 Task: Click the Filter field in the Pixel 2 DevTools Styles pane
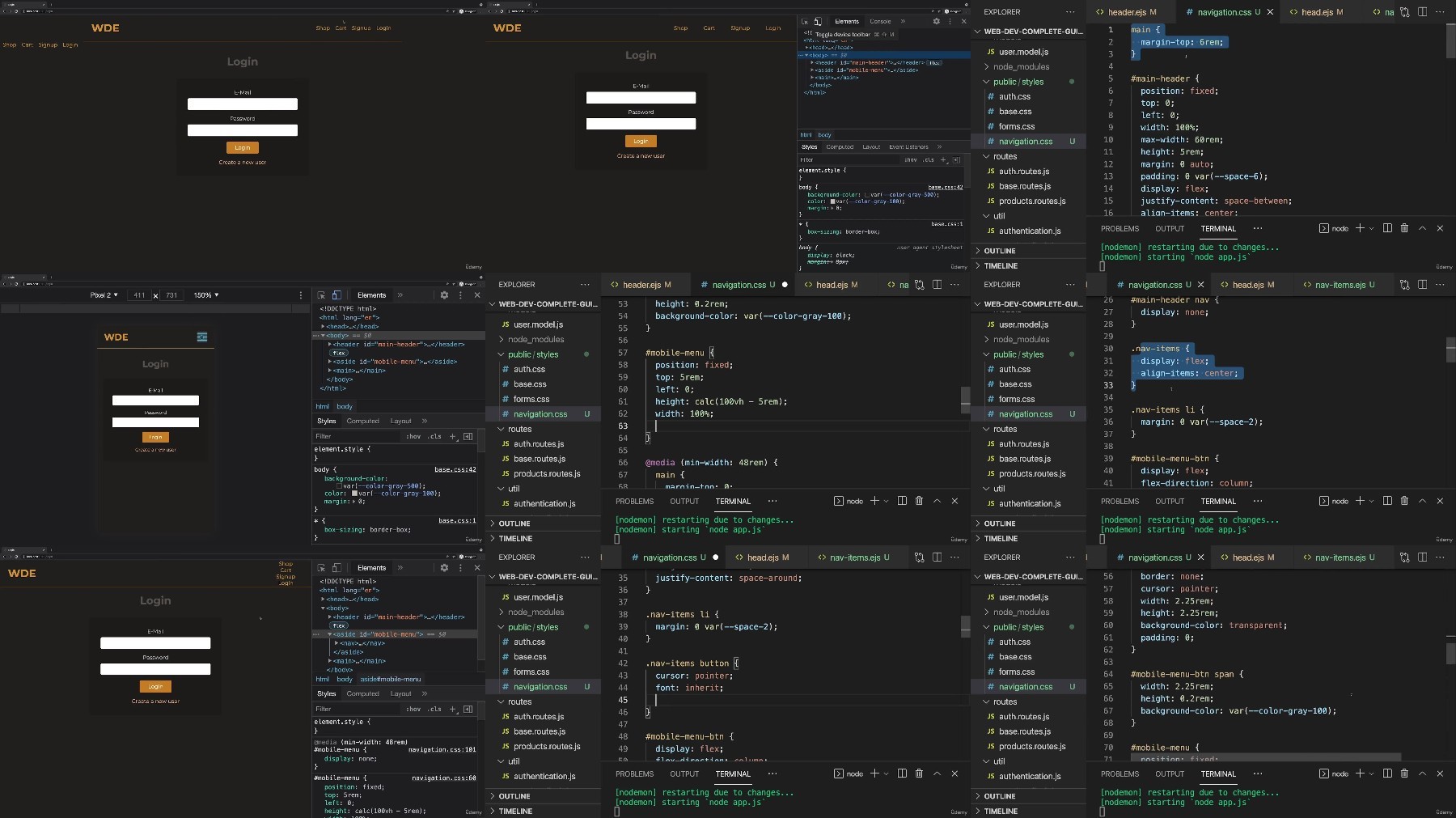(358, 436)
